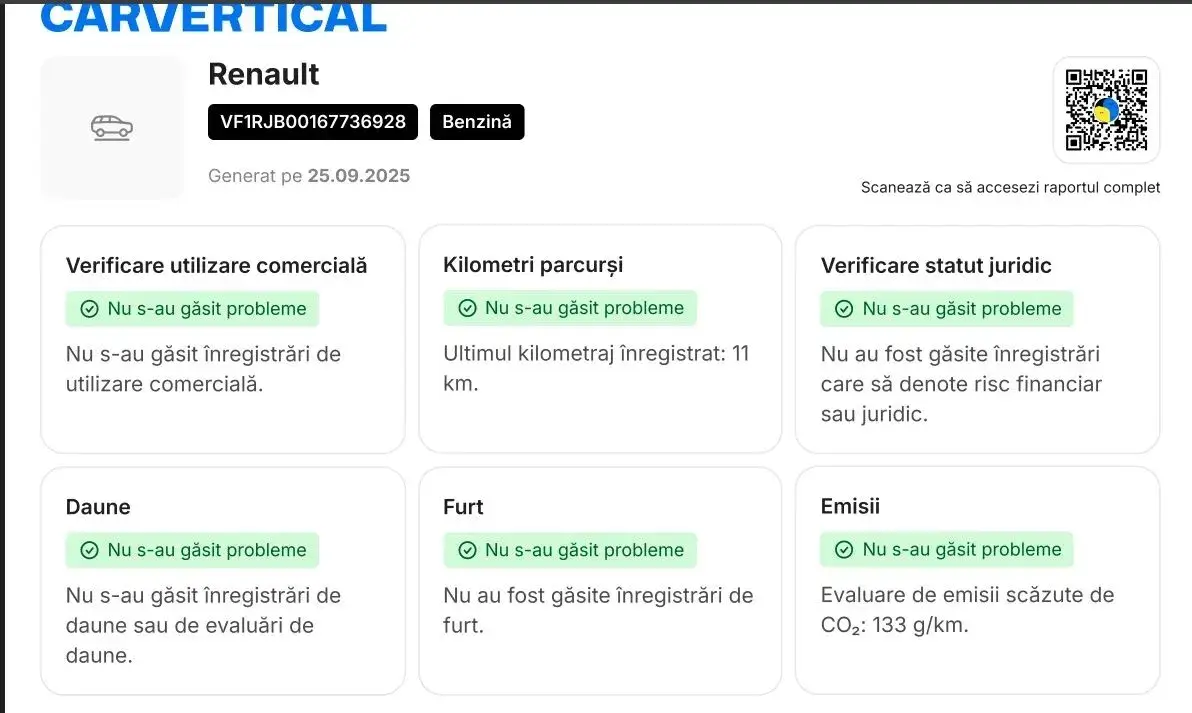The height and width of the screenshot is (713, 1192).
Task: Click check icon under Furt
Action: [466, 550]
